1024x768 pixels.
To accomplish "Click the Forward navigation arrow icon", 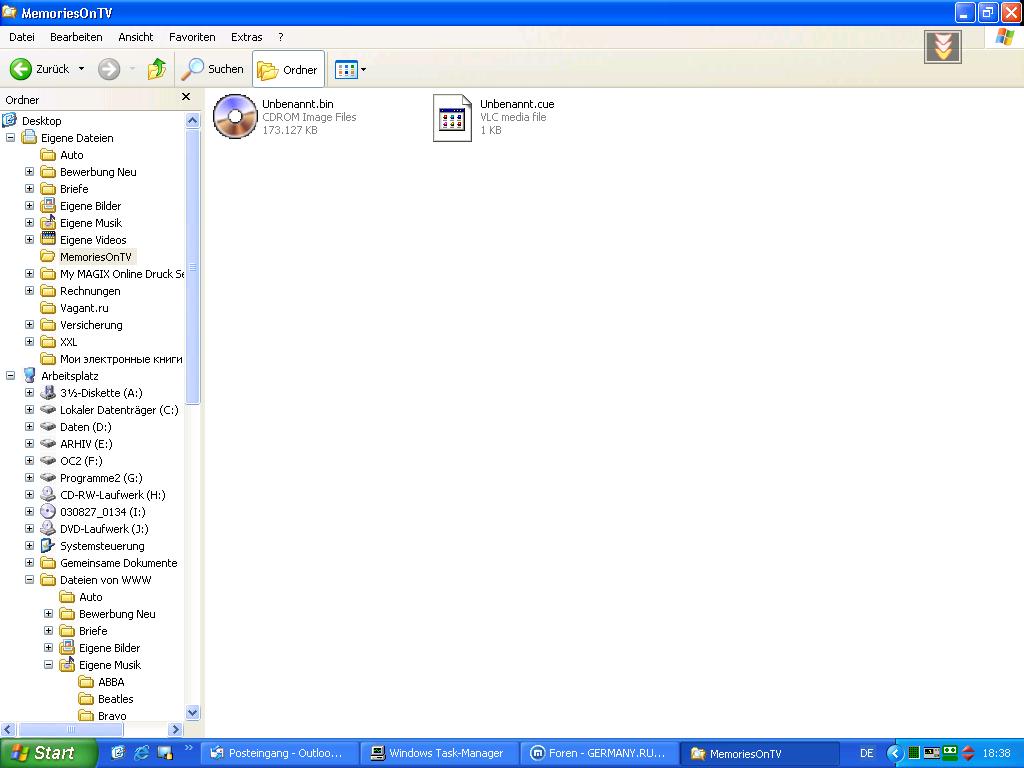I will pos(109,69).
